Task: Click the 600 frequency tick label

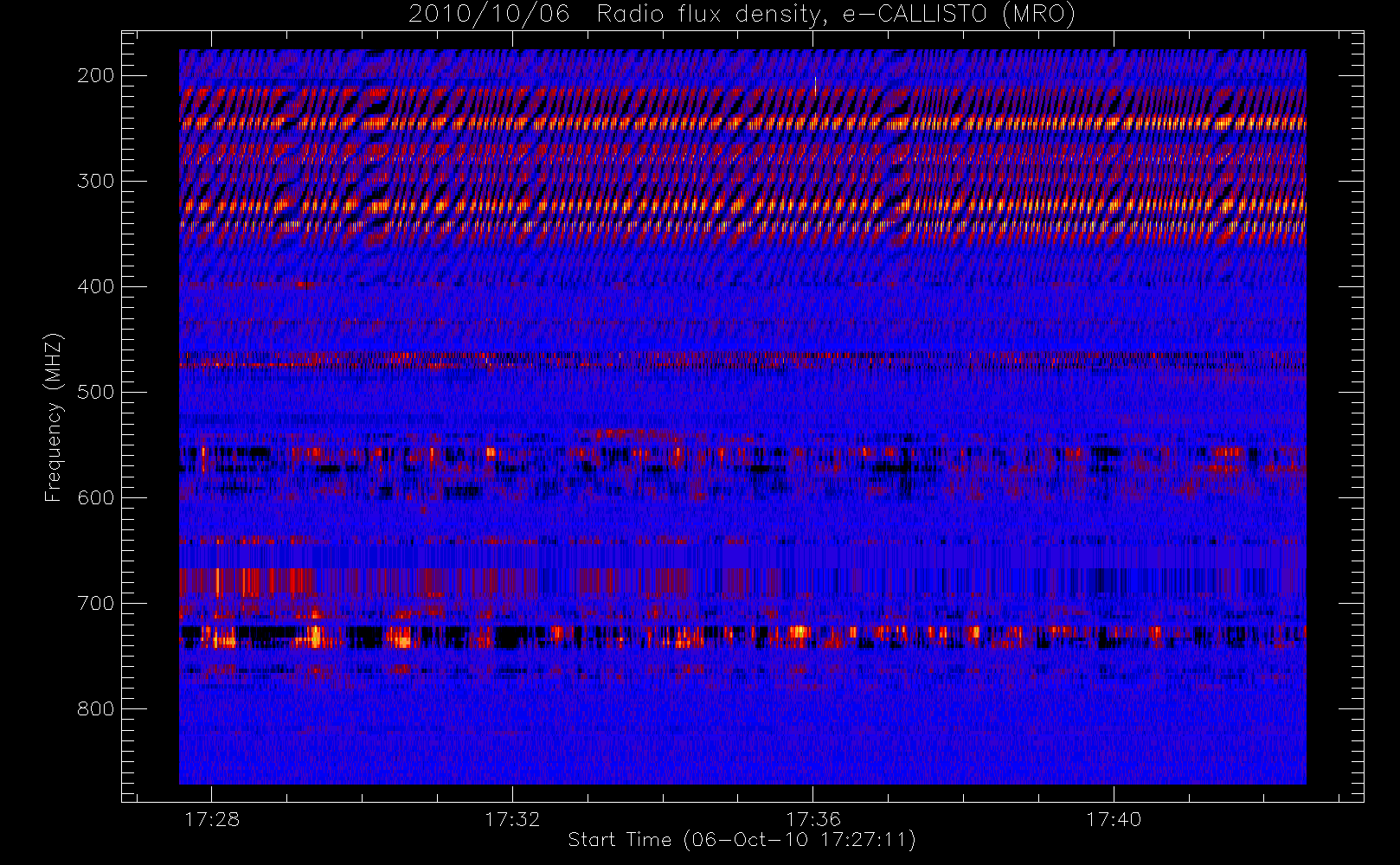Action: pos(96,497)
